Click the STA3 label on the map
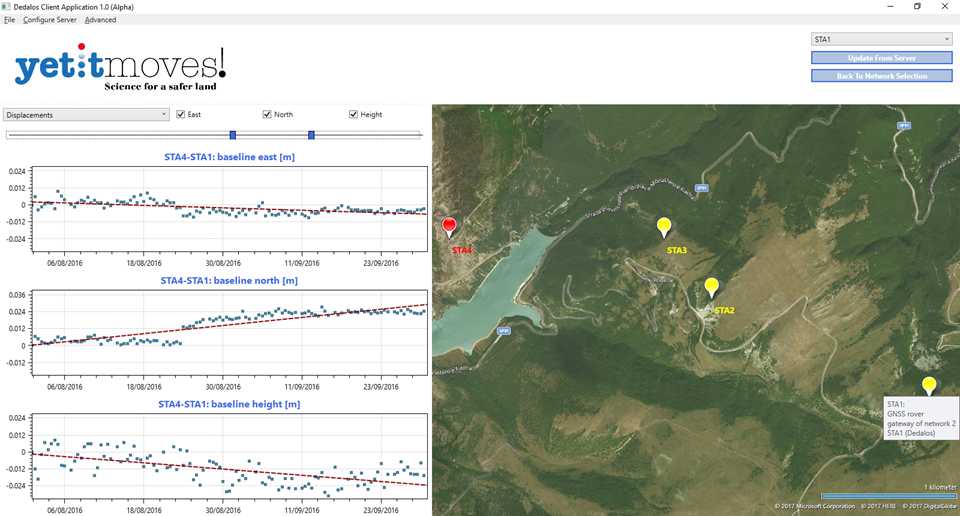This screenshot has height=516, width=960. click(x=677, y=250)
